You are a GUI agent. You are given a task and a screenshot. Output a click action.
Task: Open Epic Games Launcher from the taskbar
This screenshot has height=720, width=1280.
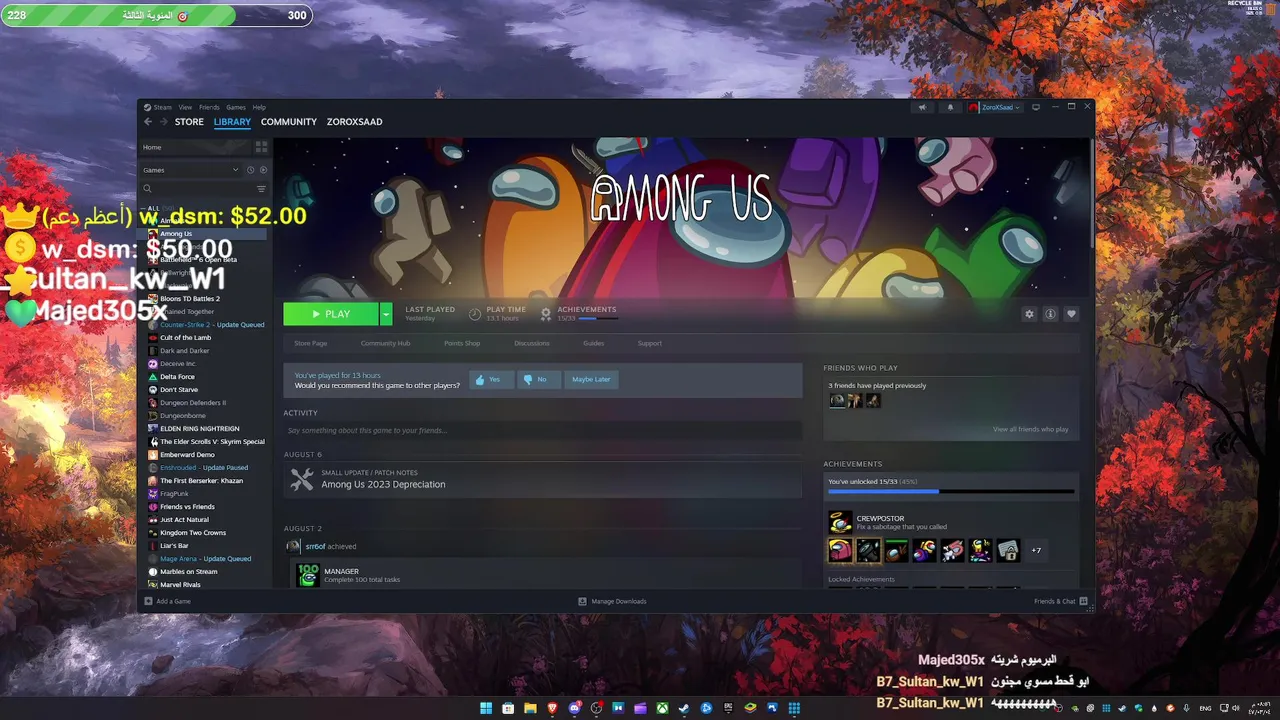(728, 708)
